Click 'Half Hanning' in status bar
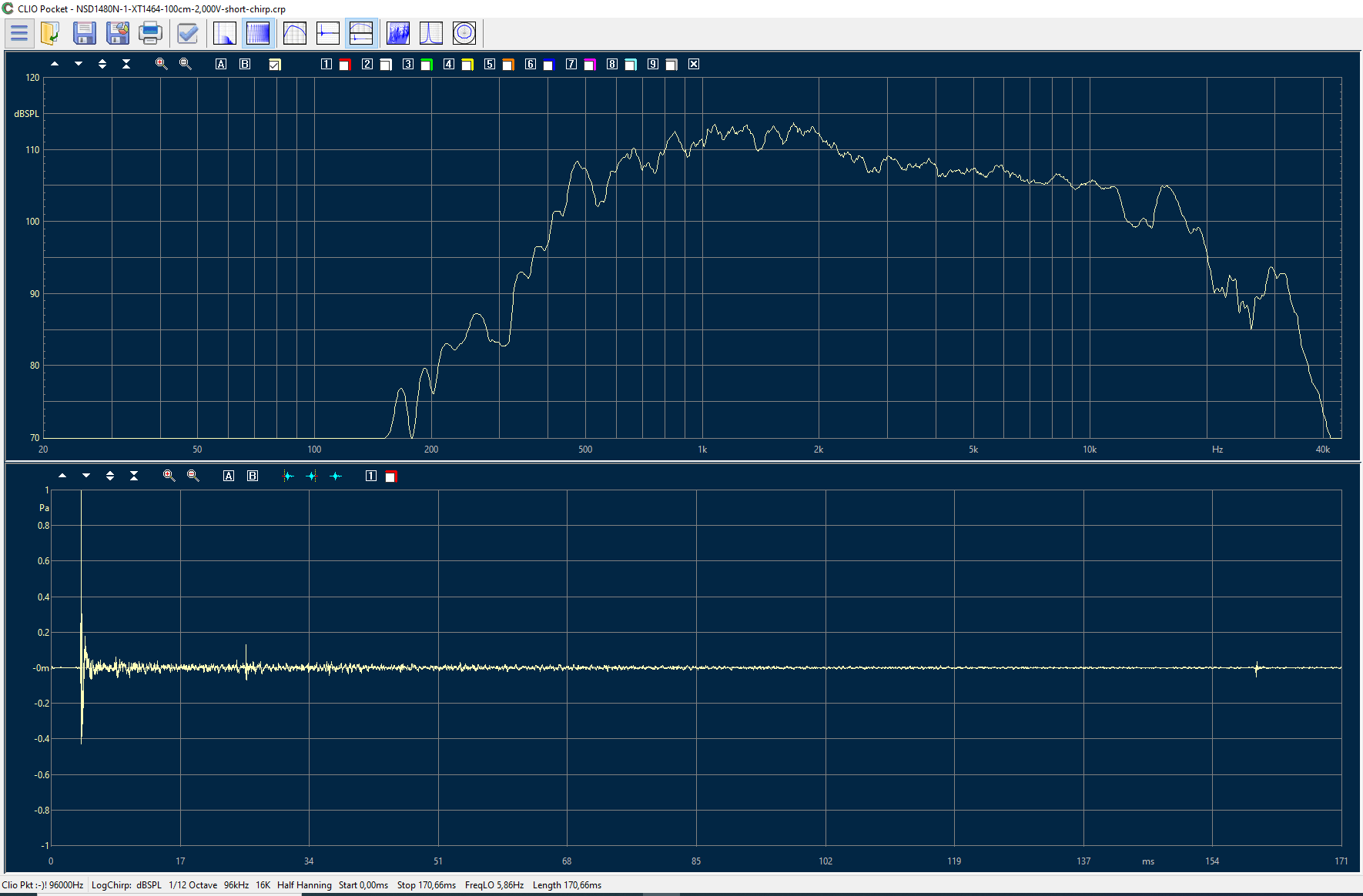Screen dimensions: 1363x896 coord(304,885)
